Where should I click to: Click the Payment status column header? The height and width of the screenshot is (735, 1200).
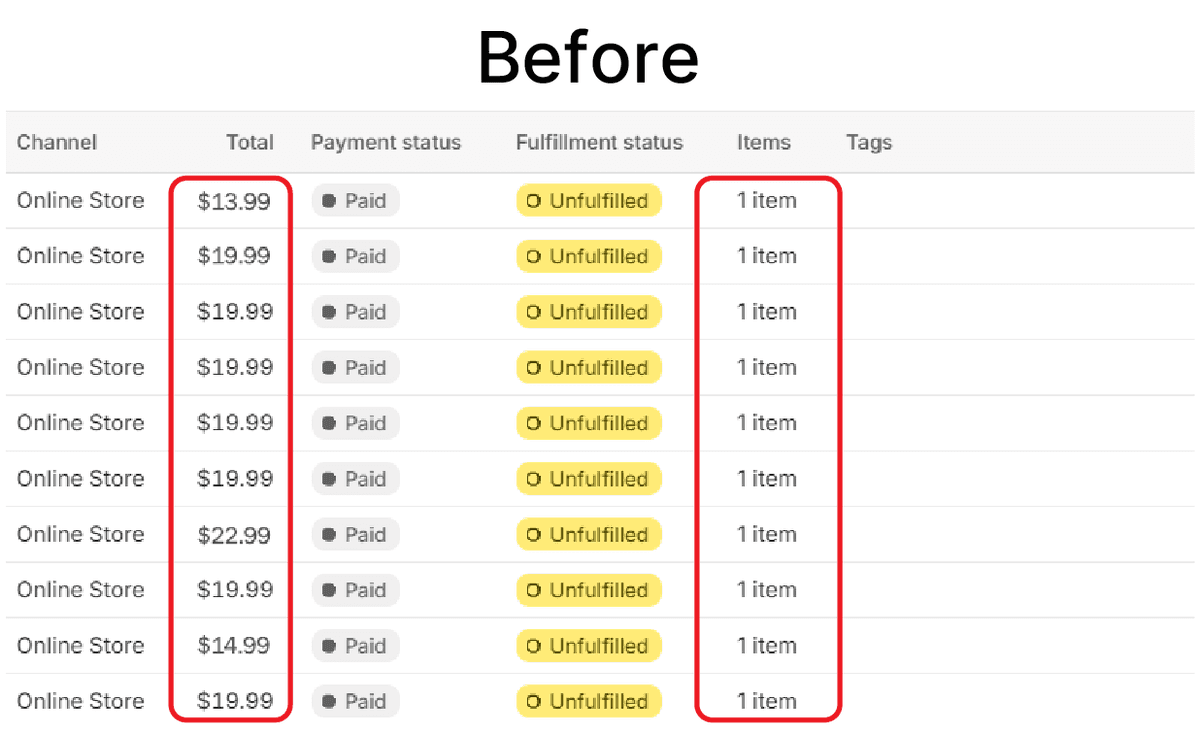click(385, 142)
